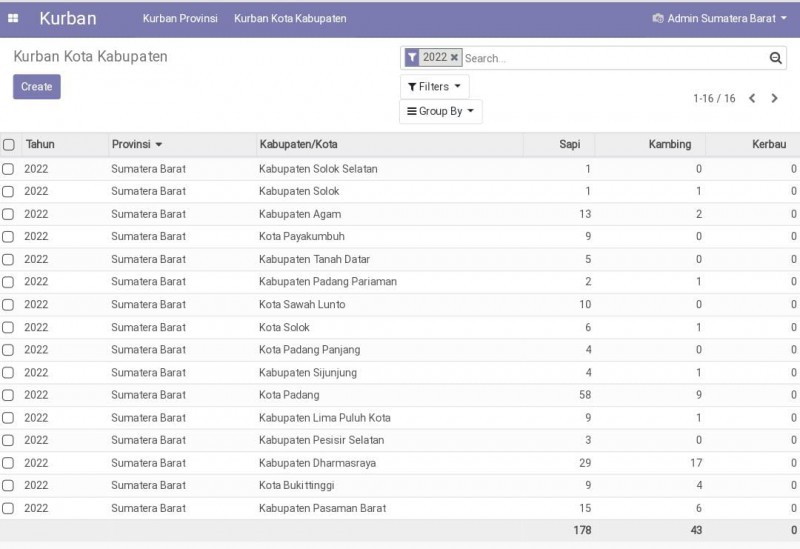Check the Kabupaten Padang Pariaman row
Viewport: 800px width, 549px height.
(x=8, y=282)
